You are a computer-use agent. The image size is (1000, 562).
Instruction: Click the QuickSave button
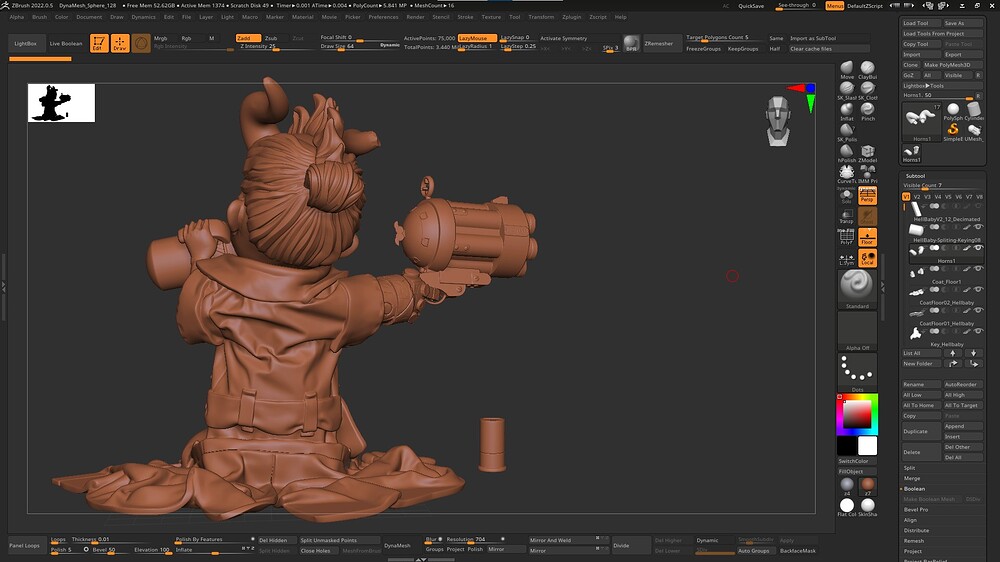click(x=751, y=6)
